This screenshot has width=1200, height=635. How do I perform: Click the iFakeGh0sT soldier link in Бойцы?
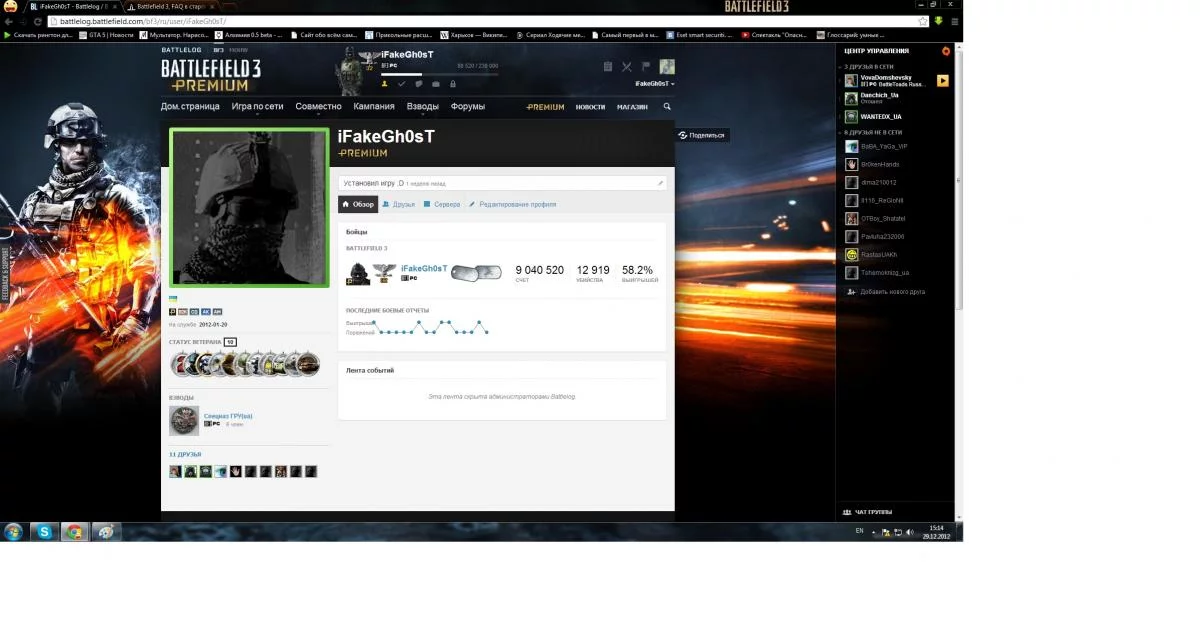(424, 268)
